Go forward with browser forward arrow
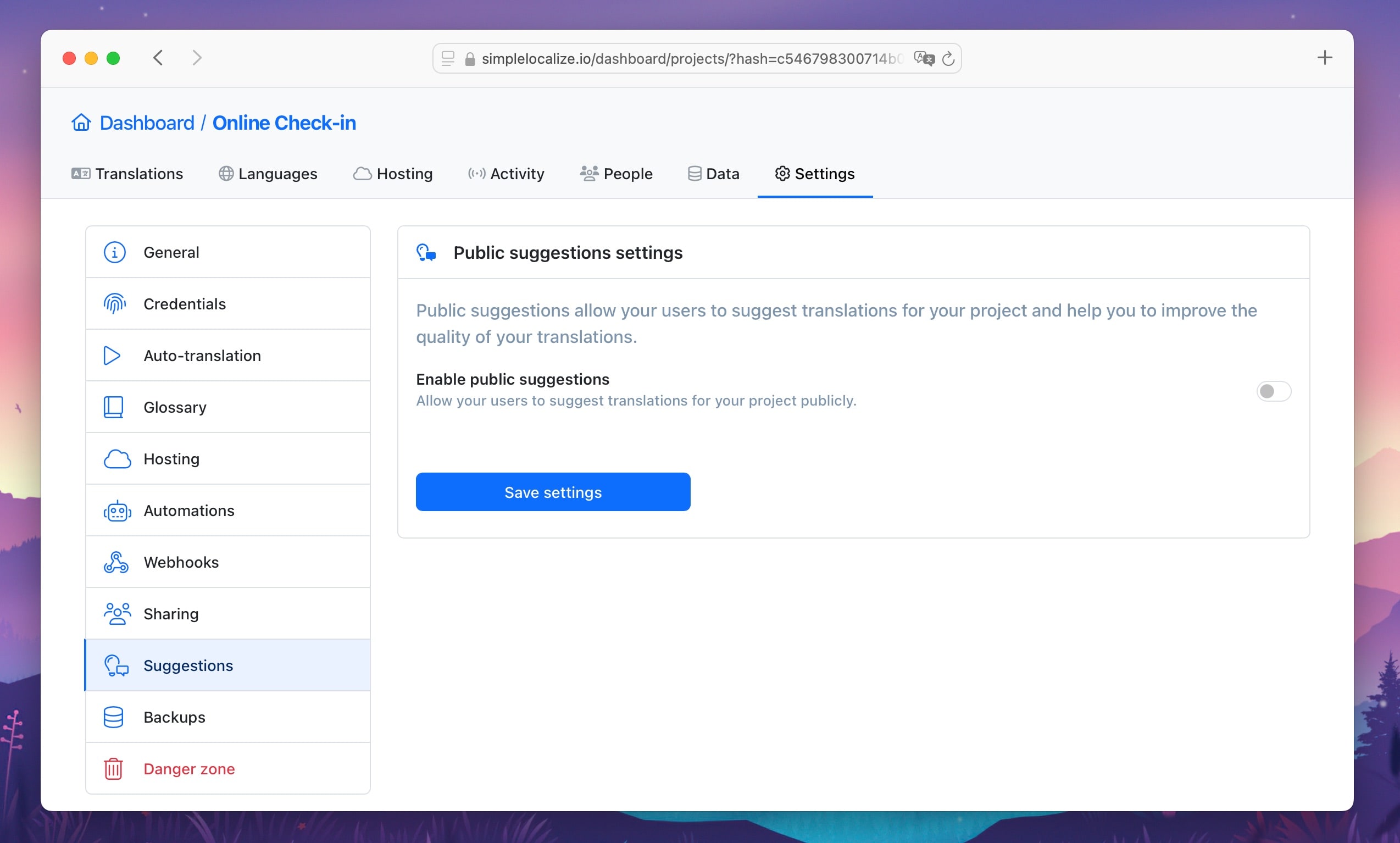The height and width of the screenshot is (843, 1400). (x=197, y=58)
